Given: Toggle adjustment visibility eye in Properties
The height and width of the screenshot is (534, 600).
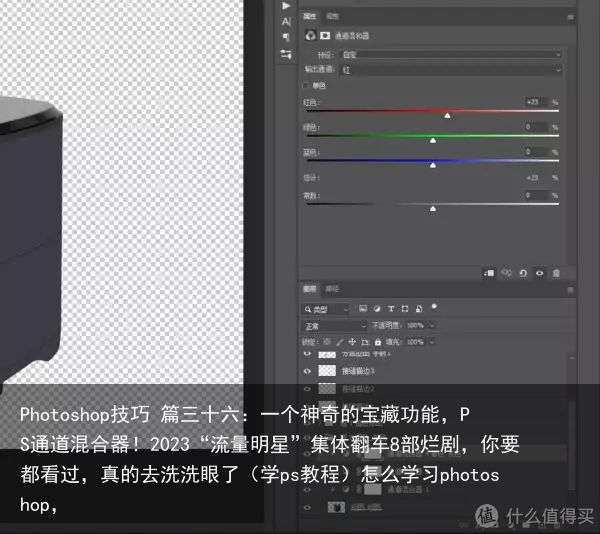Looking at the screenshot, I should click(540, 273).
